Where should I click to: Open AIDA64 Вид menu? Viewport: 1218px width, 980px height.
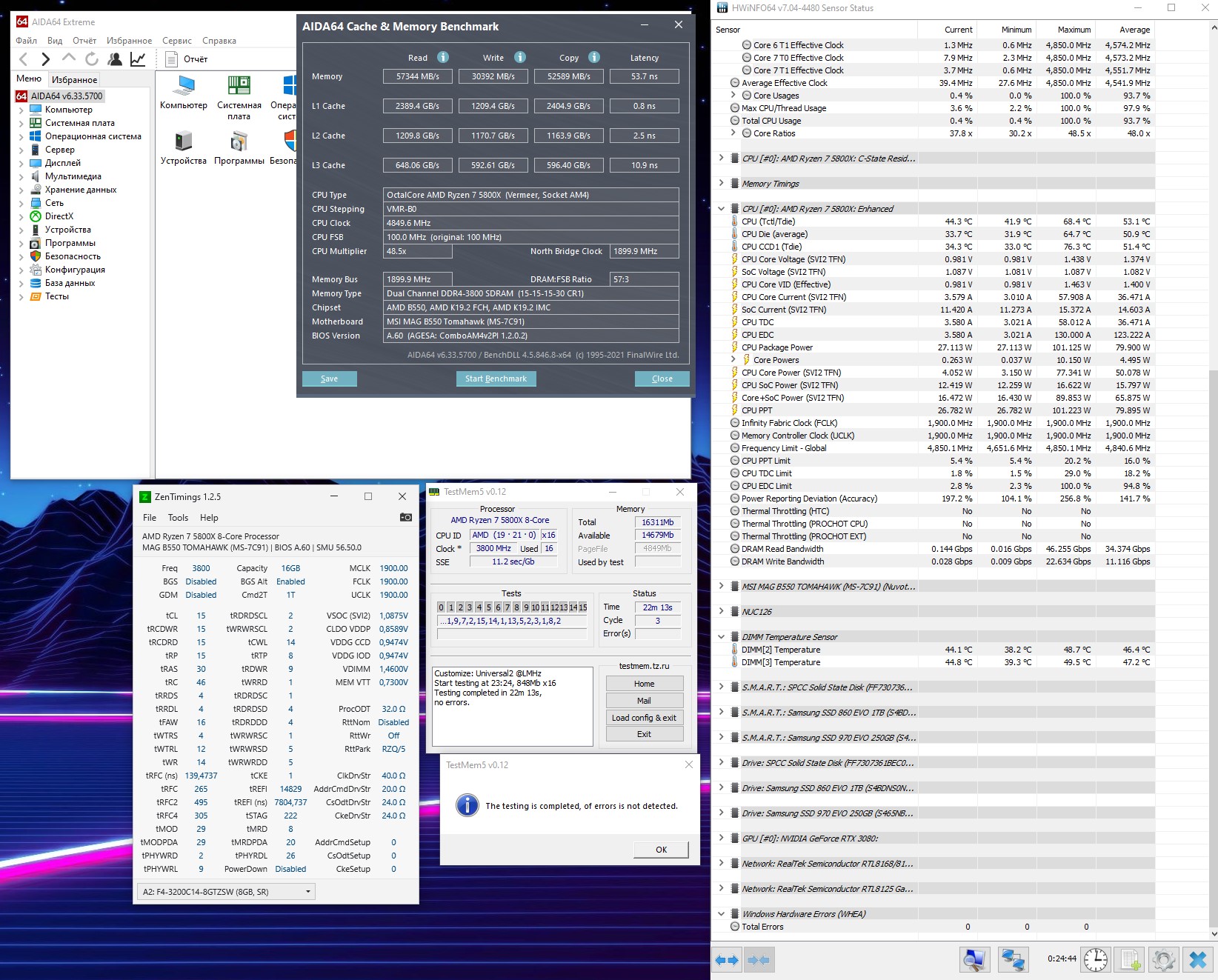pos(55,41)
